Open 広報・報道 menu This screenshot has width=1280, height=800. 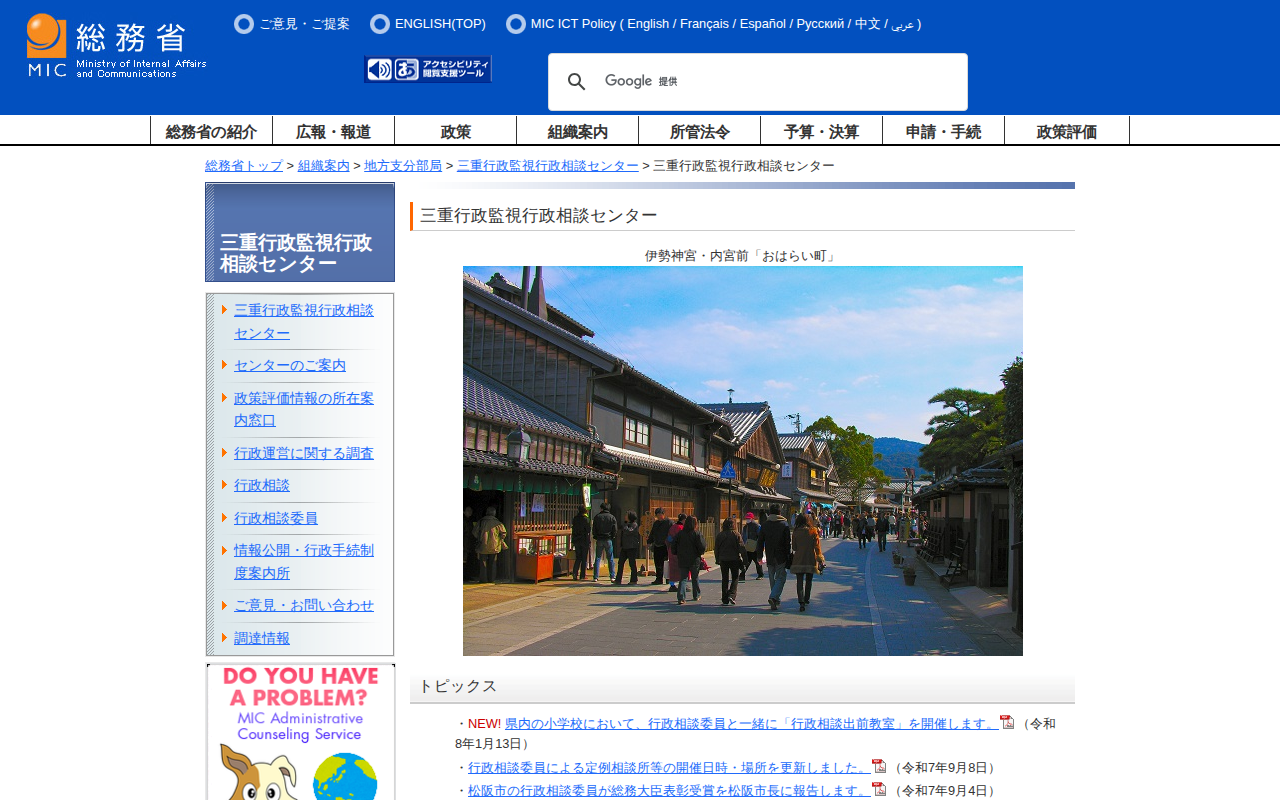coord(333,131)
